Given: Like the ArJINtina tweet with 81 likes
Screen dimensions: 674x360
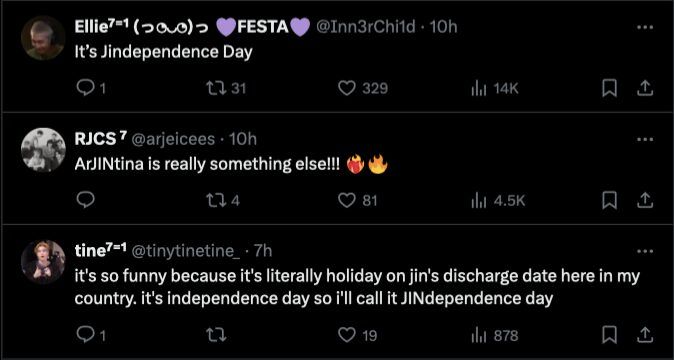Looking at the screenshot, I should point(358,200).
